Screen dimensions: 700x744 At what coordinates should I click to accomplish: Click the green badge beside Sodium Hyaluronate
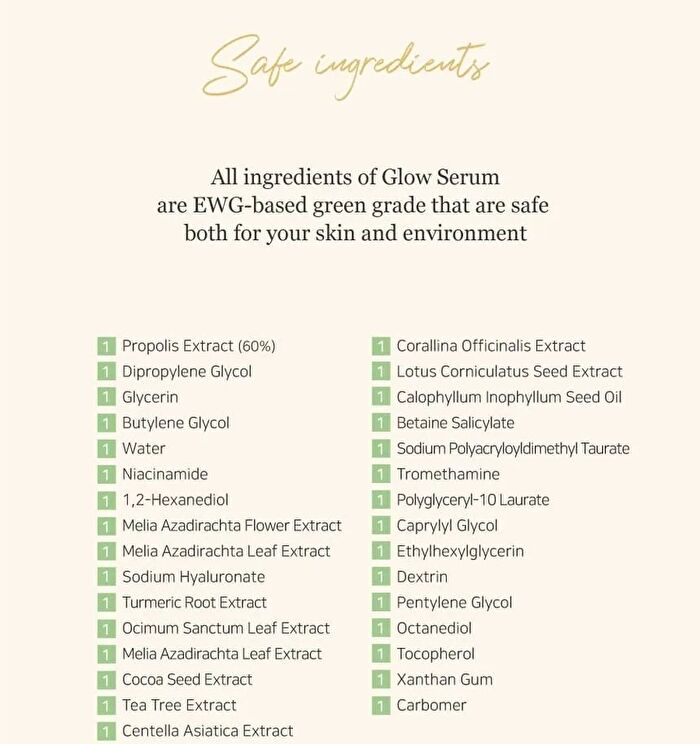(106, 577)
